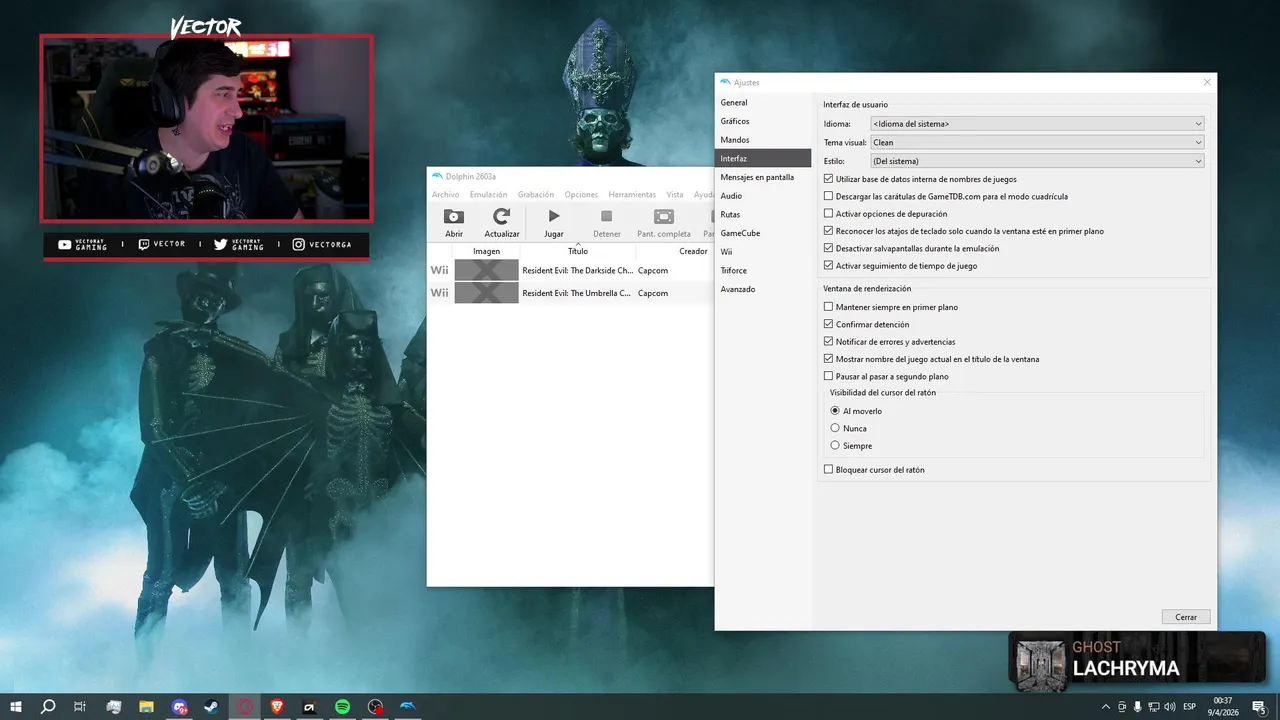The image size is (1280, 720).
Task: Open File Explorer from the taskbar
Action: 146,707
